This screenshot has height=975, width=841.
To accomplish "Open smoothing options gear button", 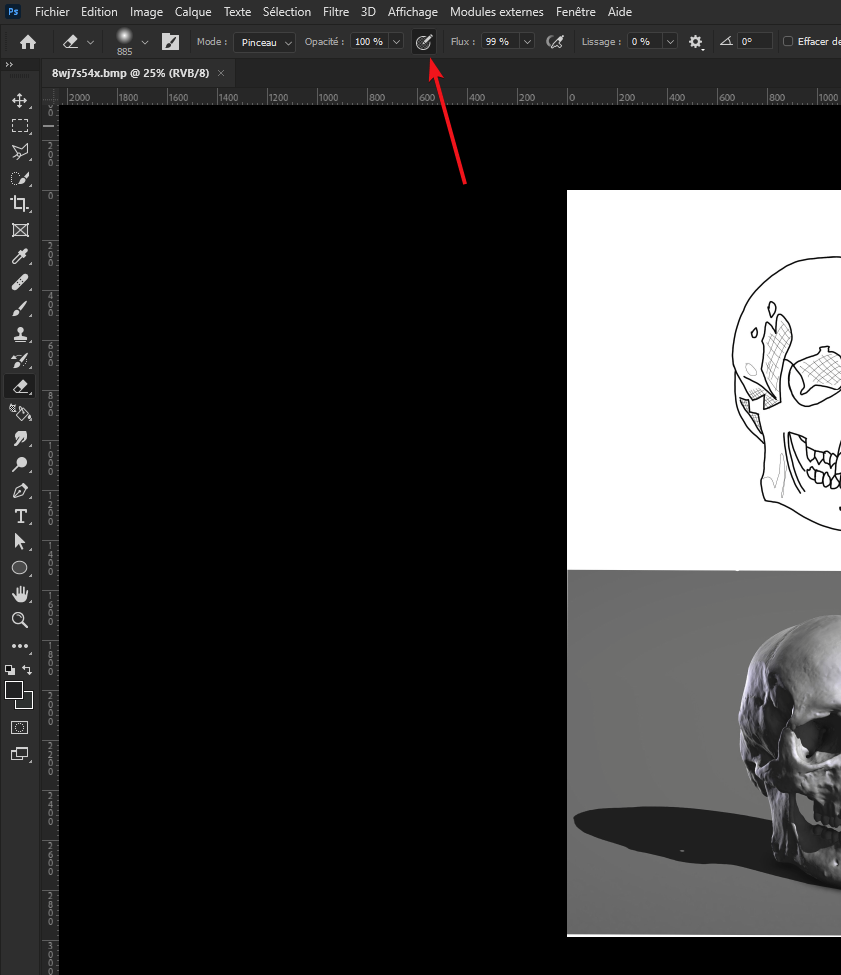I will click(x=696, y=42).
